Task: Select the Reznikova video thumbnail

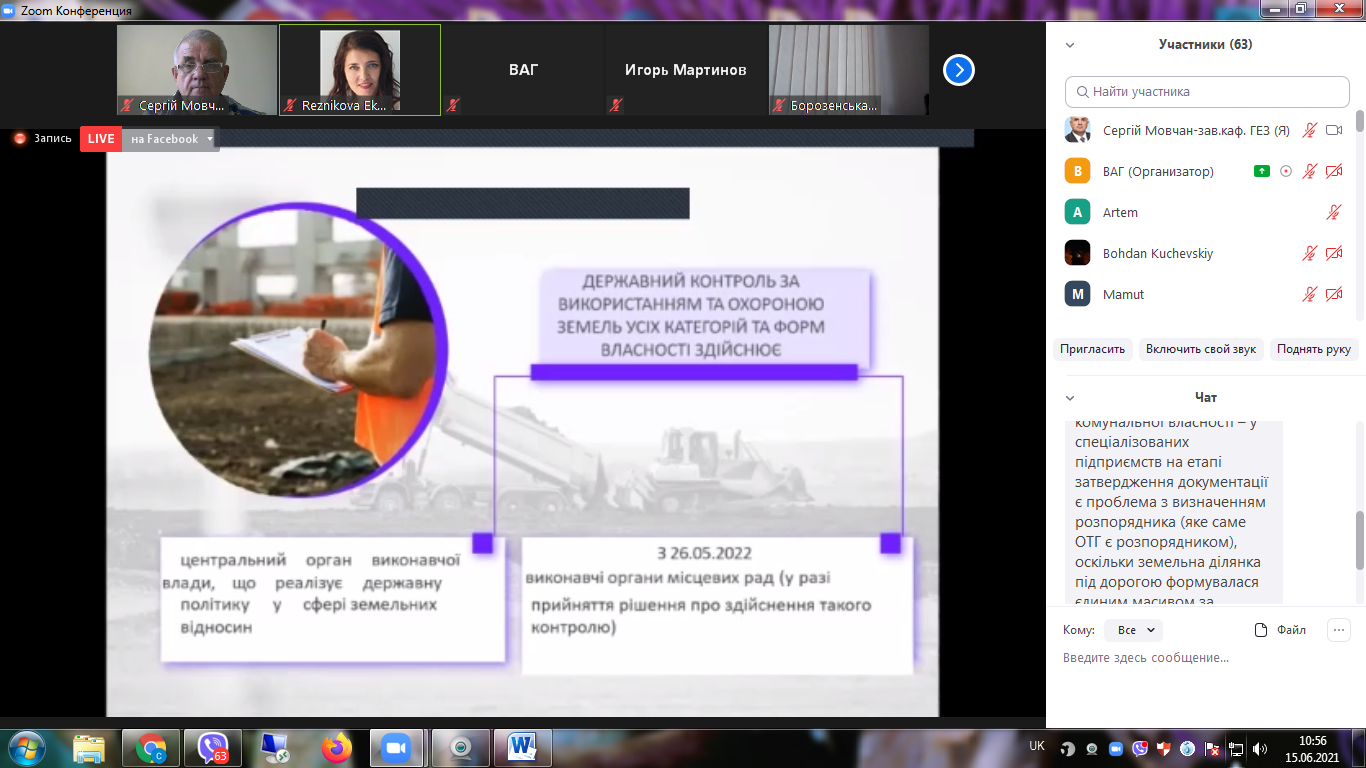Action: pyautogui.click(x=360, y=68)
